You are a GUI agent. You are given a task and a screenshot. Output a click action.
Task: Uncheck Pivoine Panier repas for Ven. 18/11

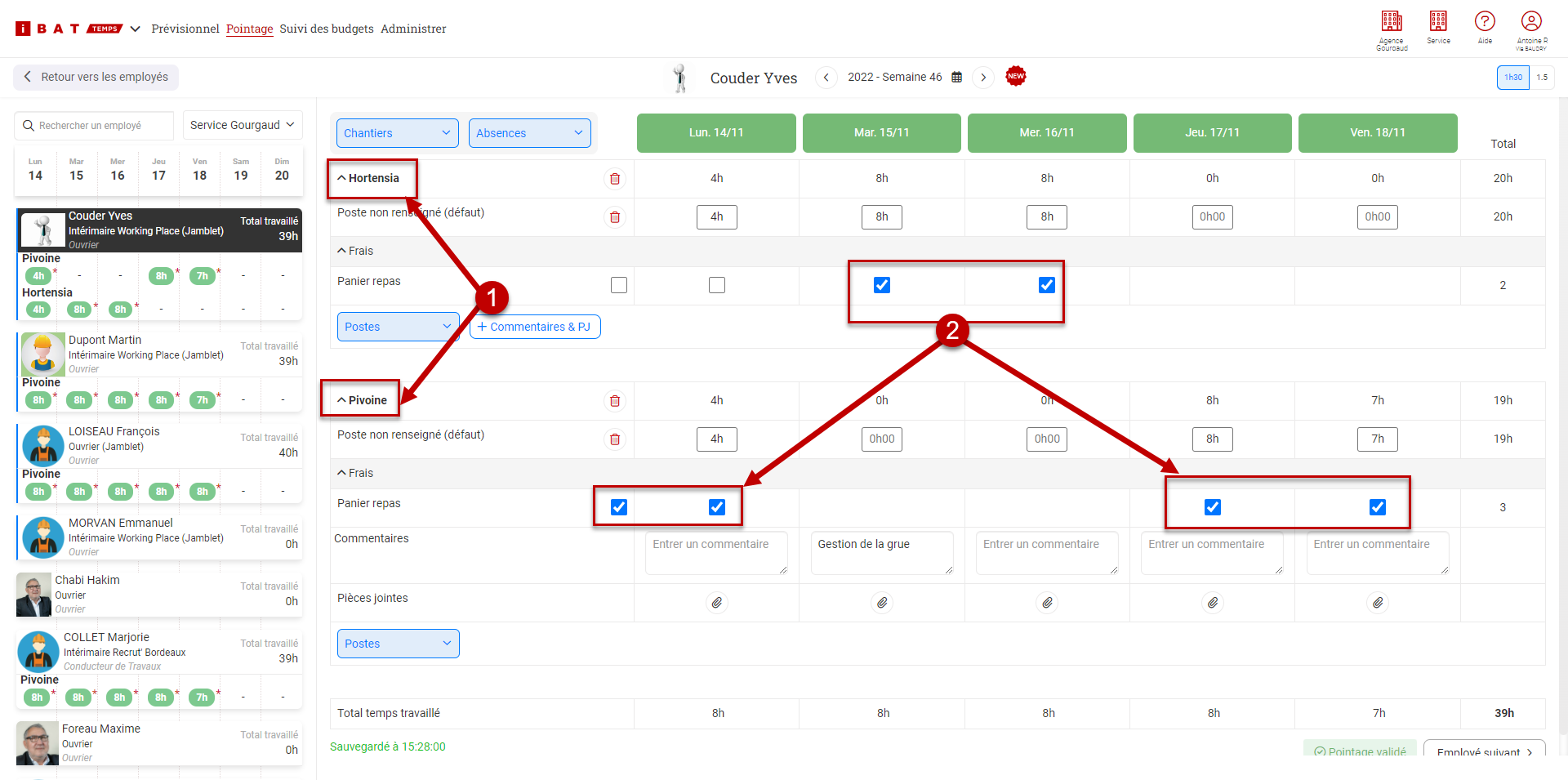(1377, 507)
